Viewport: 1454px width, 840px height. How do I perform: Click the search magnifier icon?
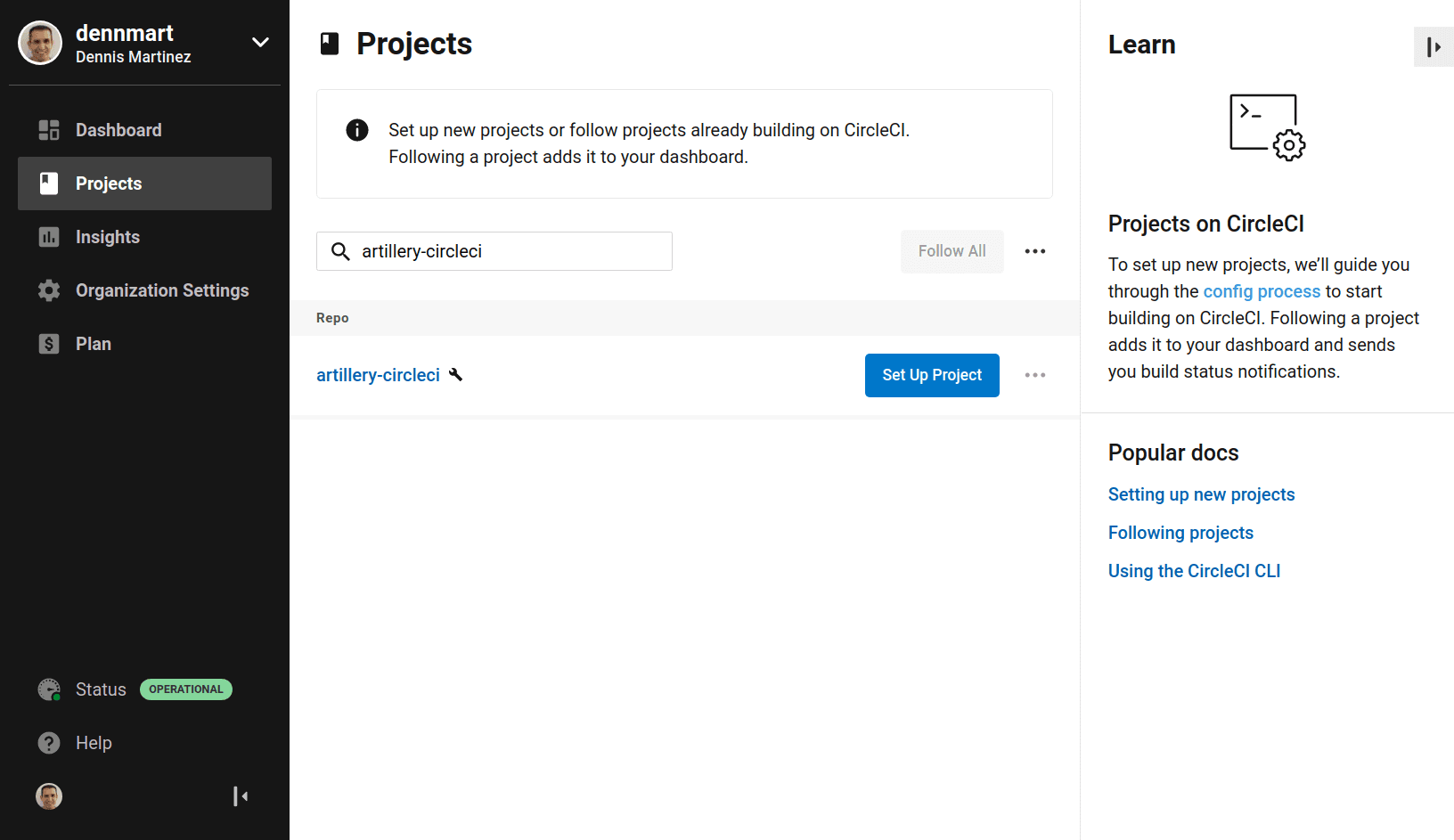pos(340,251)
